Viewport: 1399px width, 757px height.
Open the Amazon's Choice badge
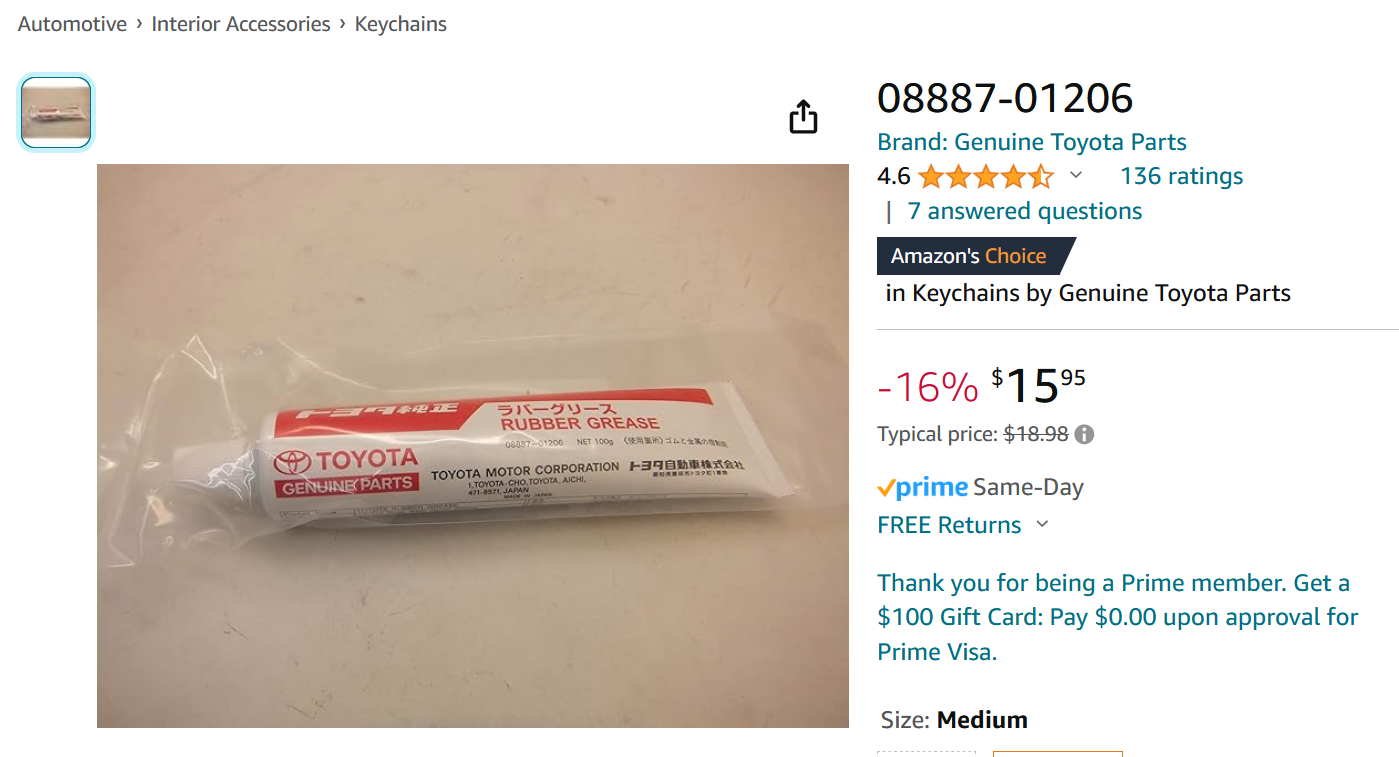pyautogui.click(x=976, y=256)
